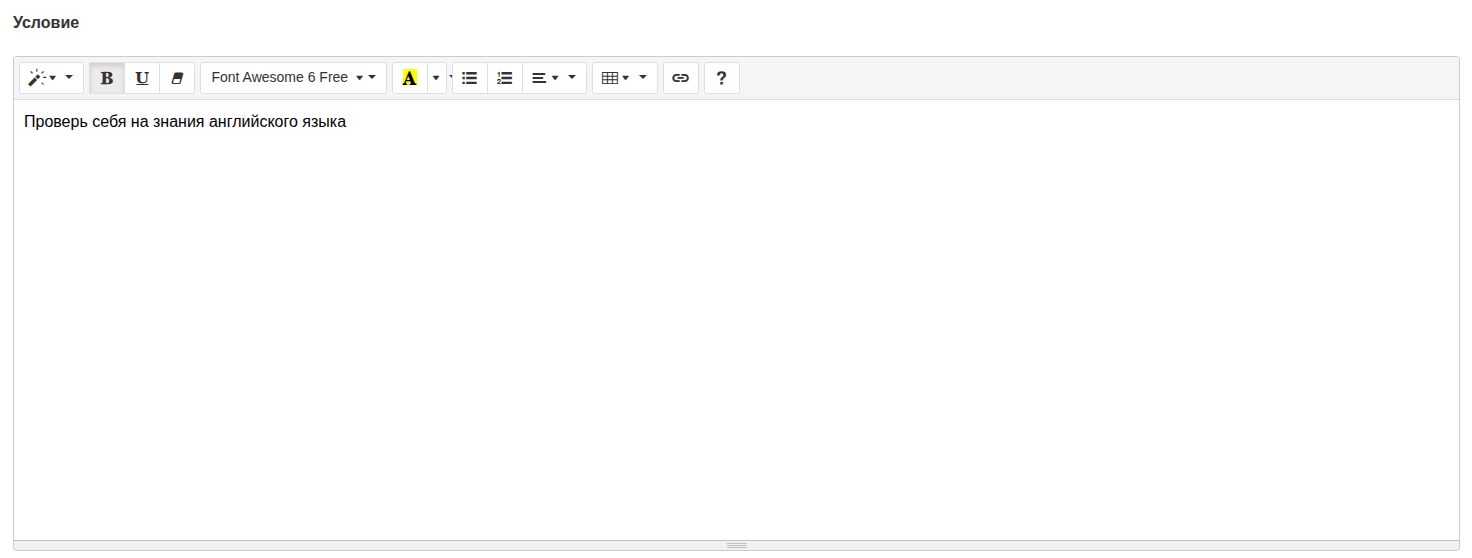Click the 'Условие' label

click(46, 22)
